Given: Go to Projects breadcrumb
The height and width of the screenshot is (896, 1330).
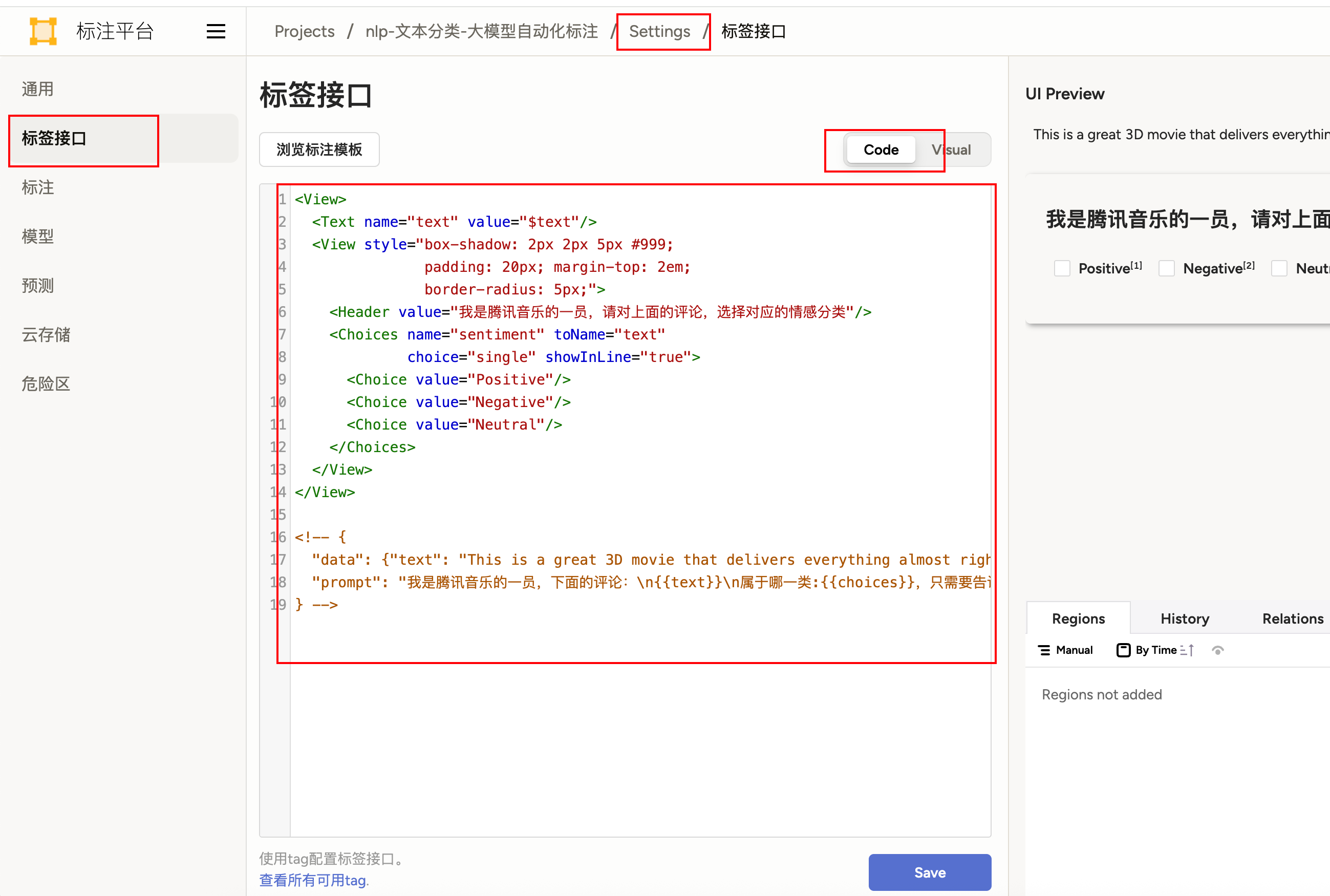Looking at the screenshot, I should pos(304,31).
